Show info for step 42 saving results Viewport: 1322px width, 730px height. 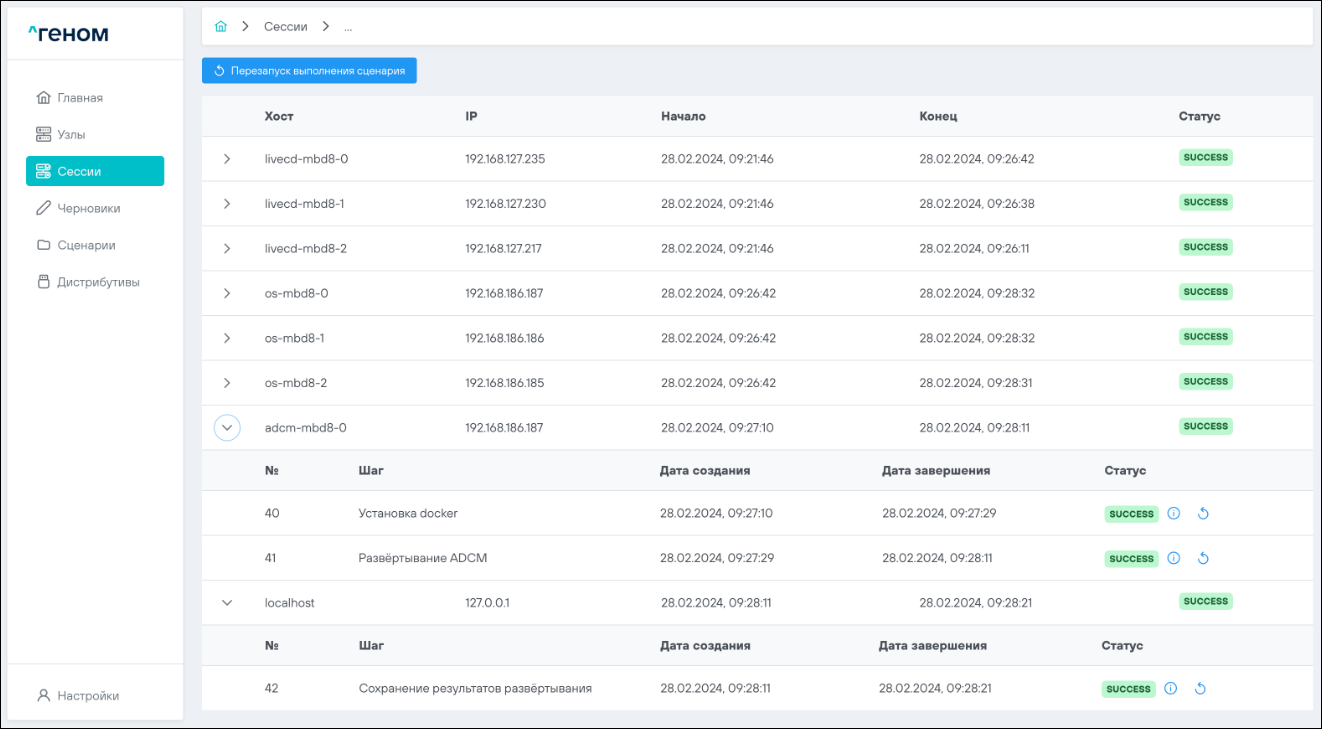(1171, 689)
